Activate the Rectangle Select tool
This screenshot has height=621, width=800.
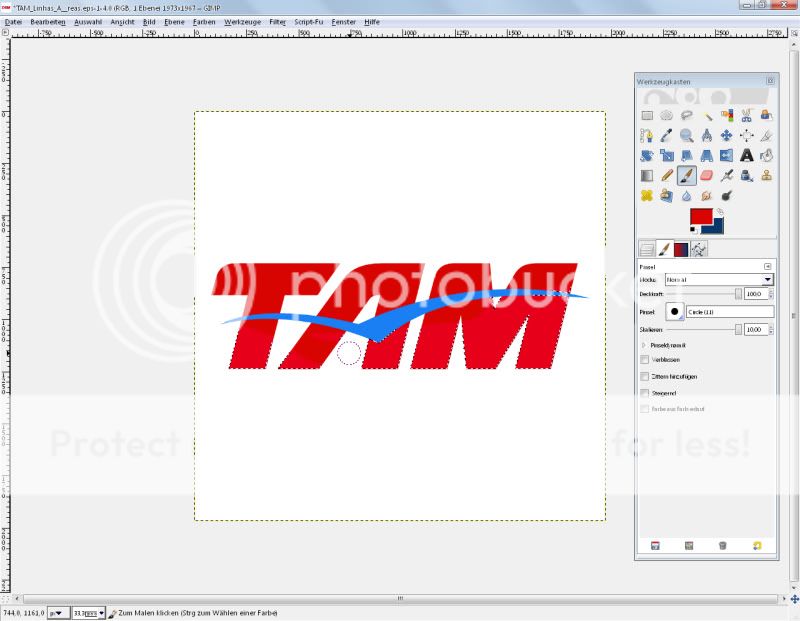point(647,116)
